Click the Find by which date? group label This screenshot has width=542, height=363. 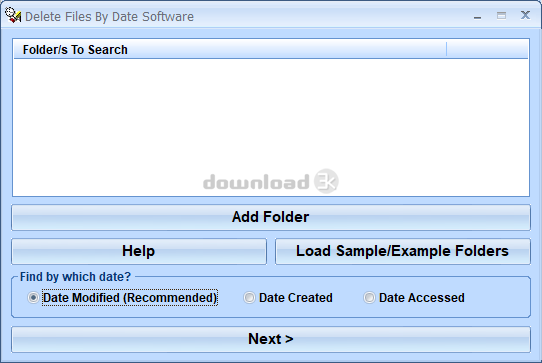(75, 277)
